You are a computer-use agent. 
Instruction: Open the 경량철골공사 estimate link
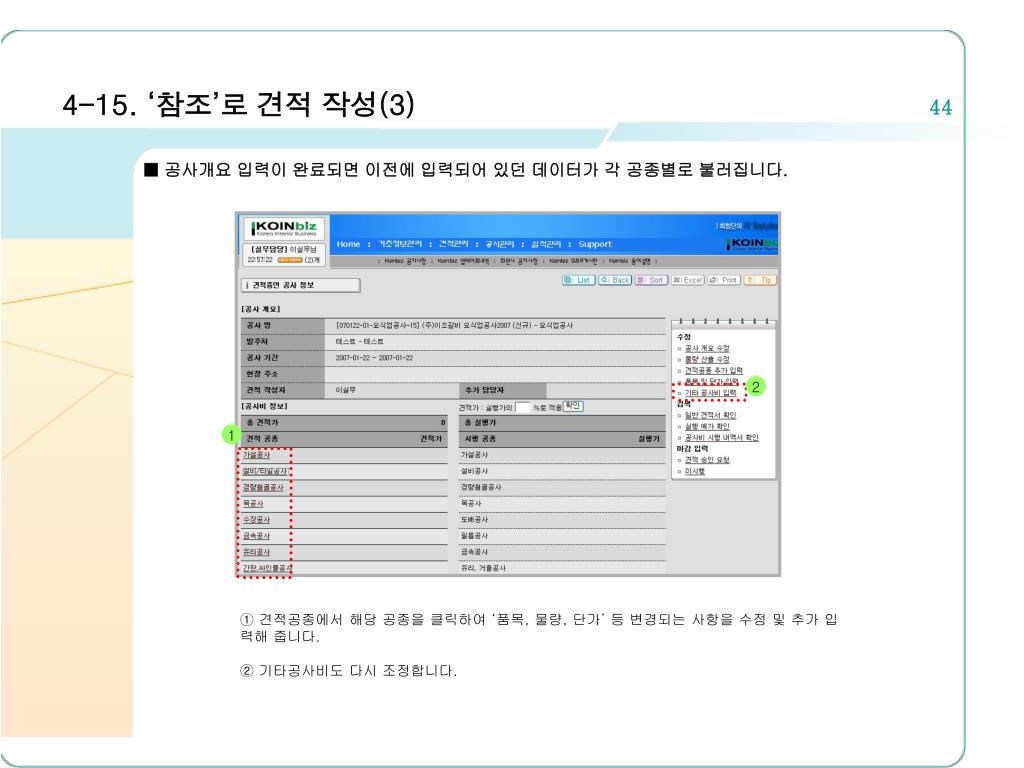tap(263, 487)
